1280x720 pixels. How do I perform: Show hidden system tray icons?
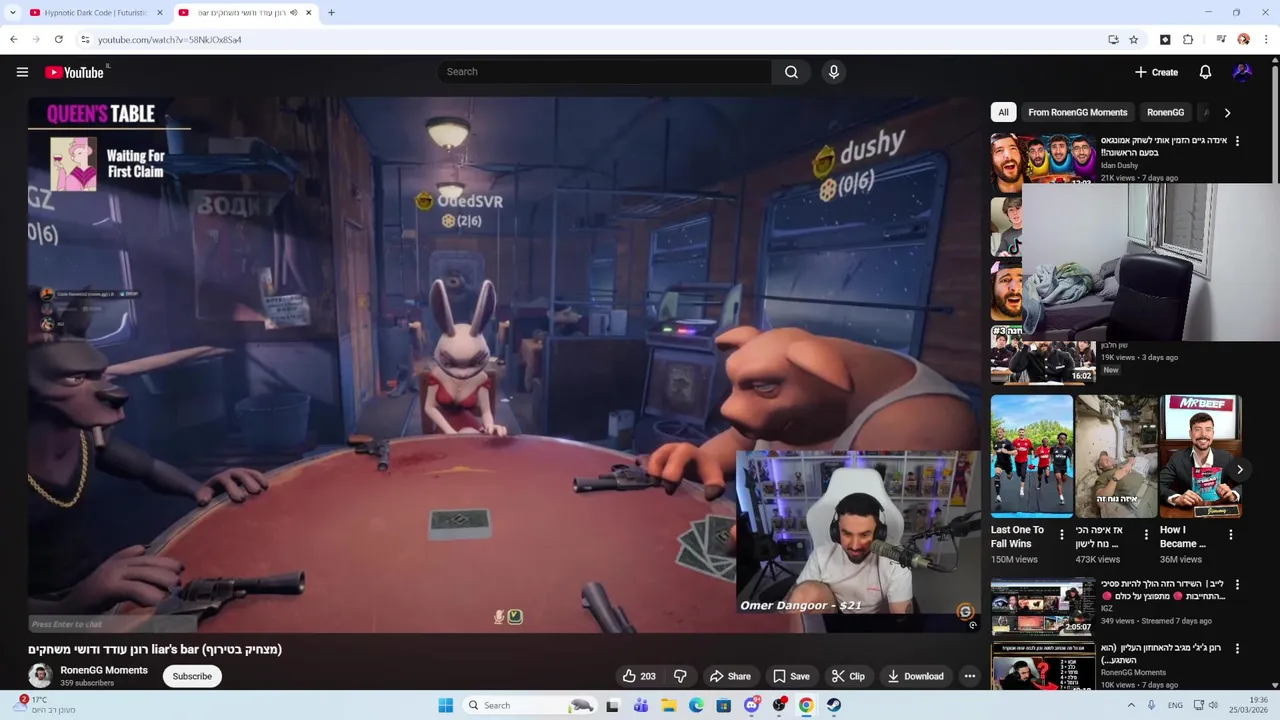1131,705
